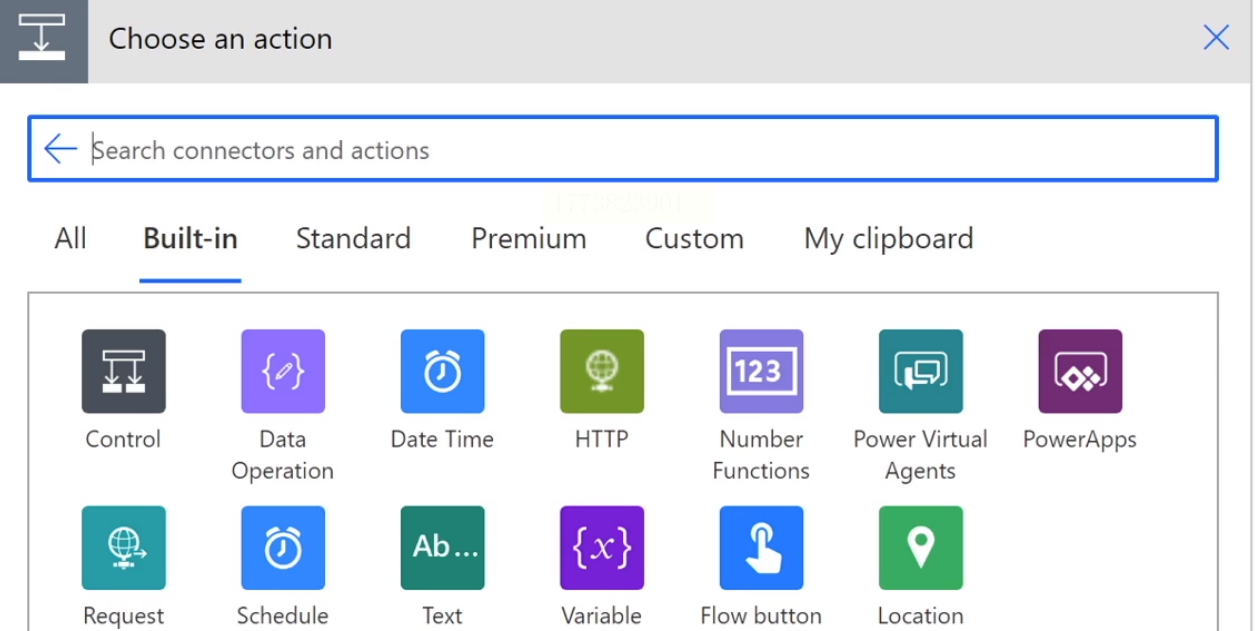Open the Request connector
The height and width of the screenshot is (631, 1257).
pyautogui.click(x=123, y=548)
